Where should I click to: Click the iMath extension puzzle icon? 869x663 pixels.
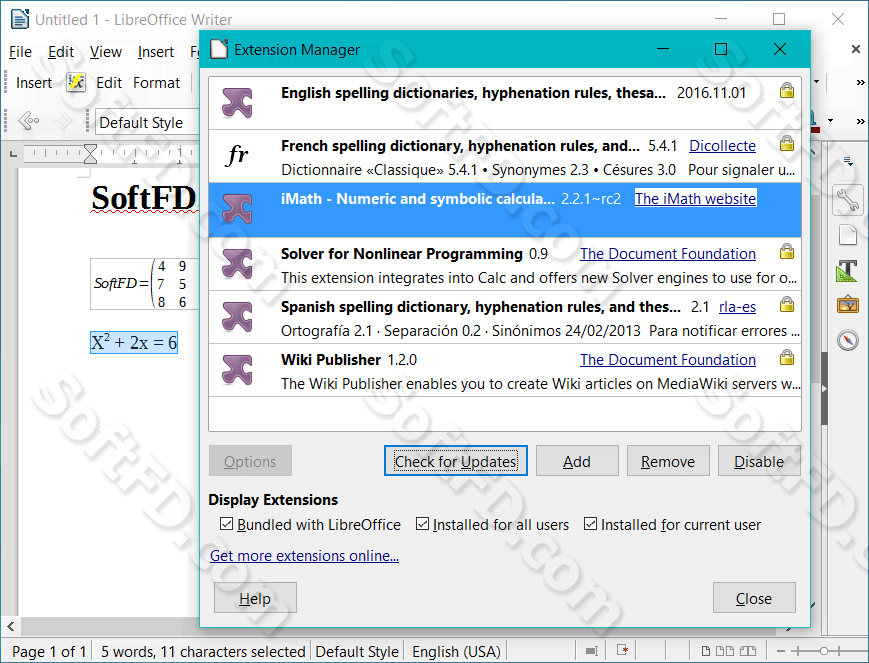coord(237,209)
